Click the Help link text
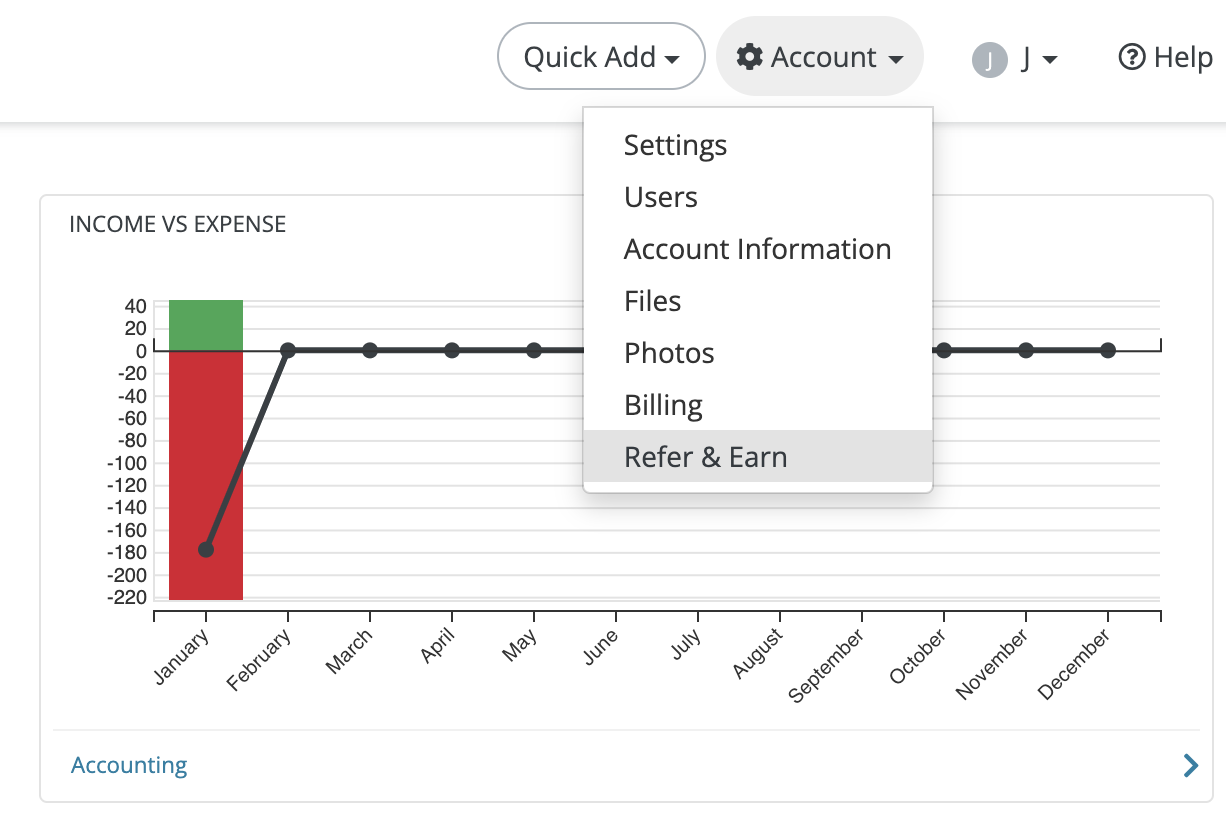Screen dimensions: 1226x822 1183,57
